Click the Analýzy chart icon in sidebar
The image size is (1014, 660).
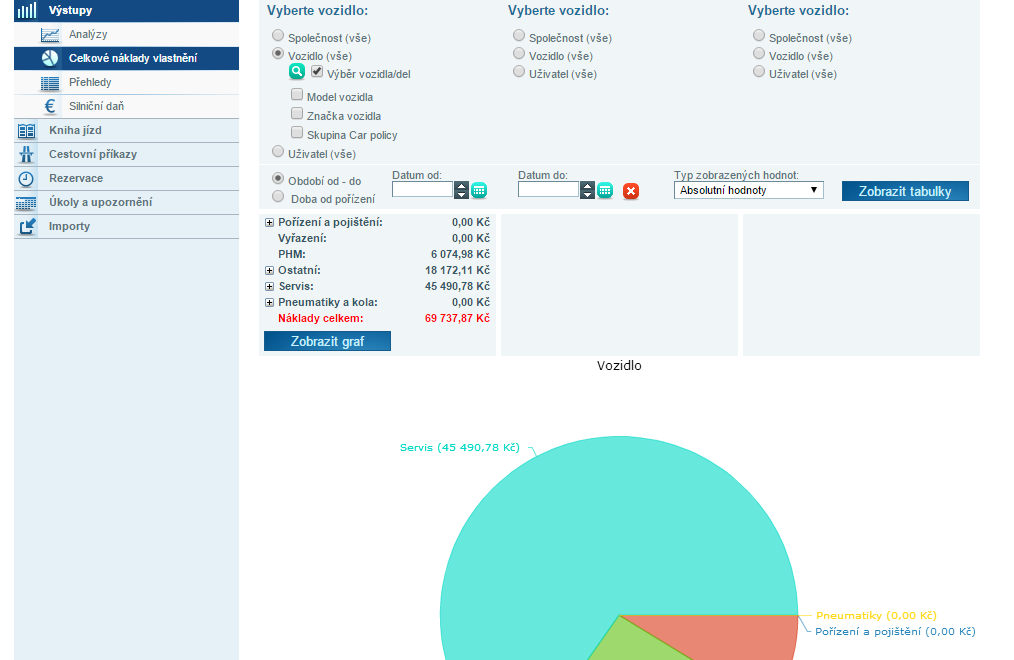tap(50, 34)
